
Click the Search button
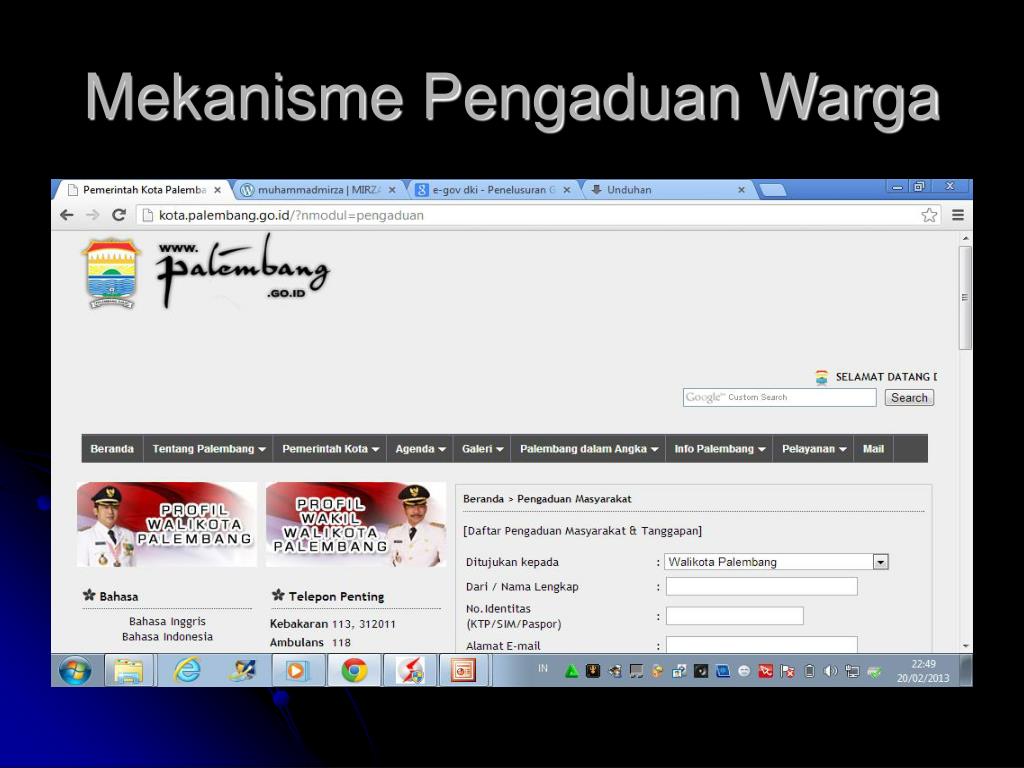click(909, 398)
